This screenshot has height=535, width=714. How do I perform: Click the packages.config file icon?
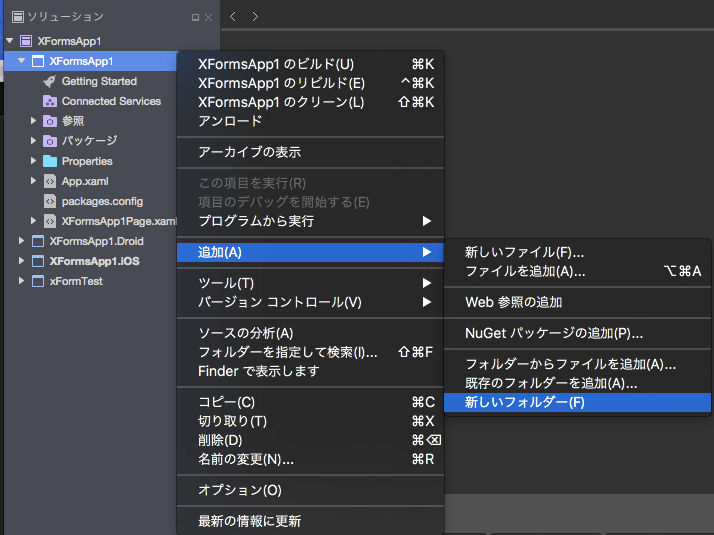[50, 201]
